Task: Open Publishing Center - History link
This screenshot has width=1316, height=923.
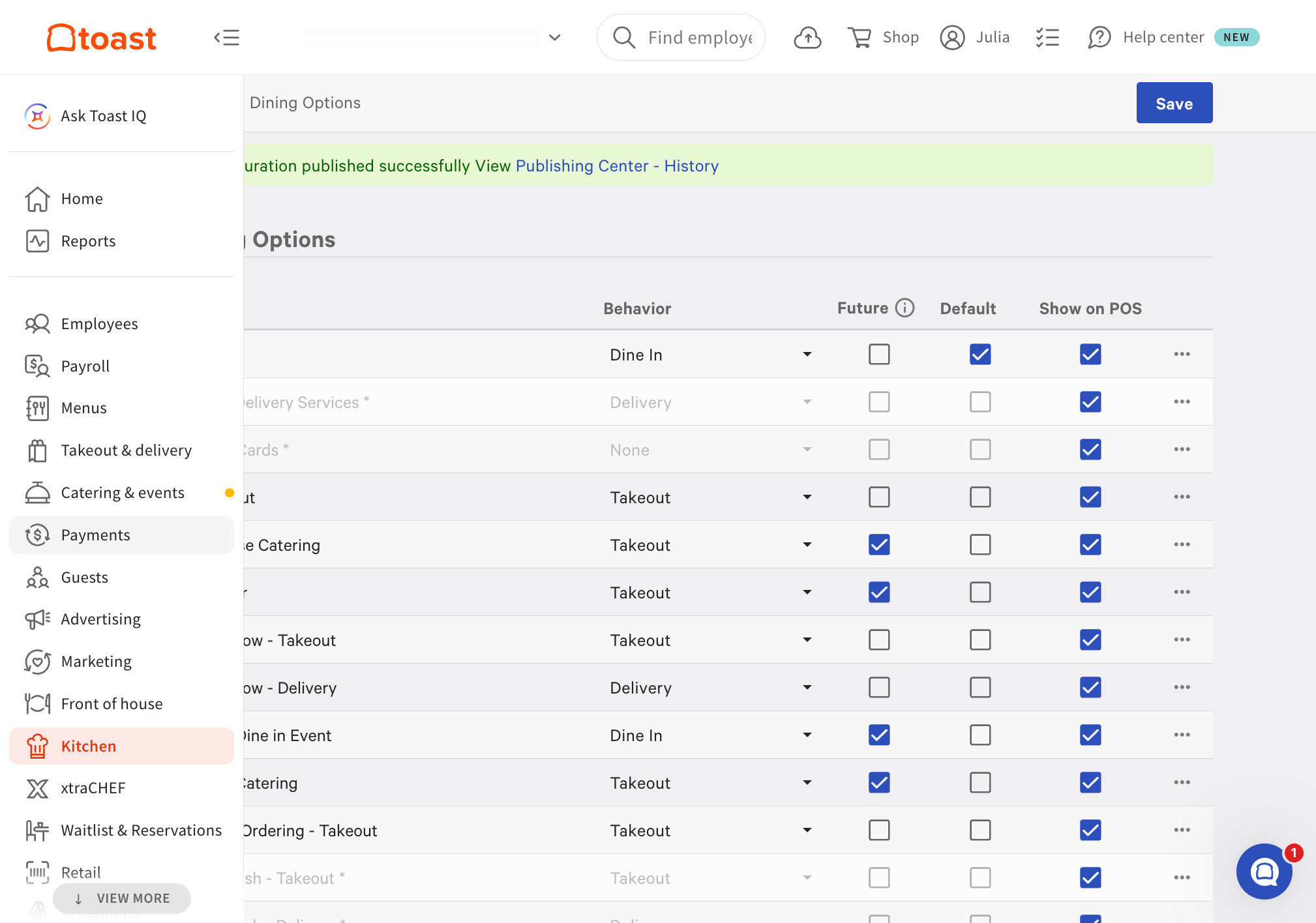Action: pos(617,166)
